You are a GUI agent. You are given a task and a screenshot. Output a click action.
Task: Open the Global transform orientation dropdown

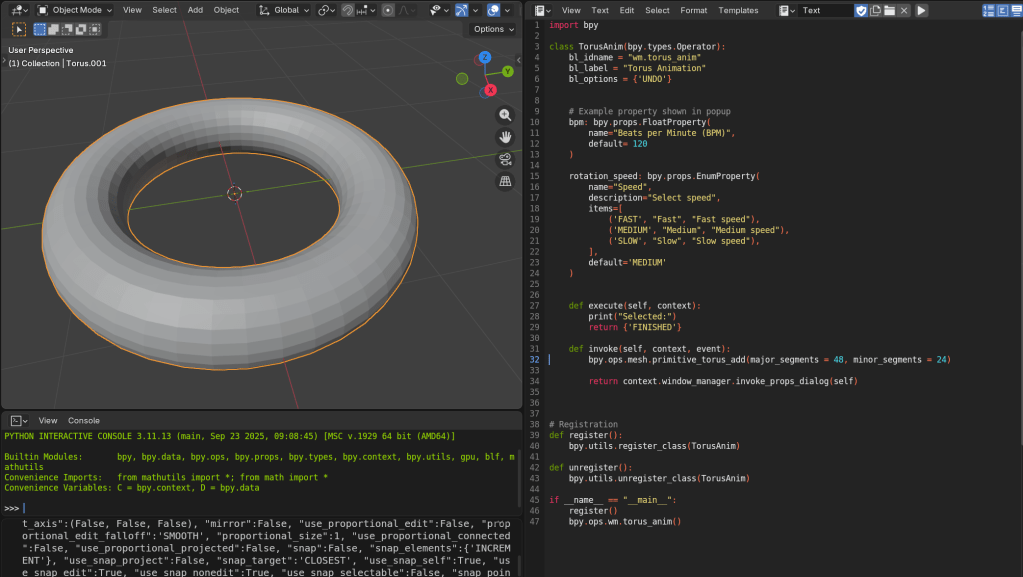[284, 10]
